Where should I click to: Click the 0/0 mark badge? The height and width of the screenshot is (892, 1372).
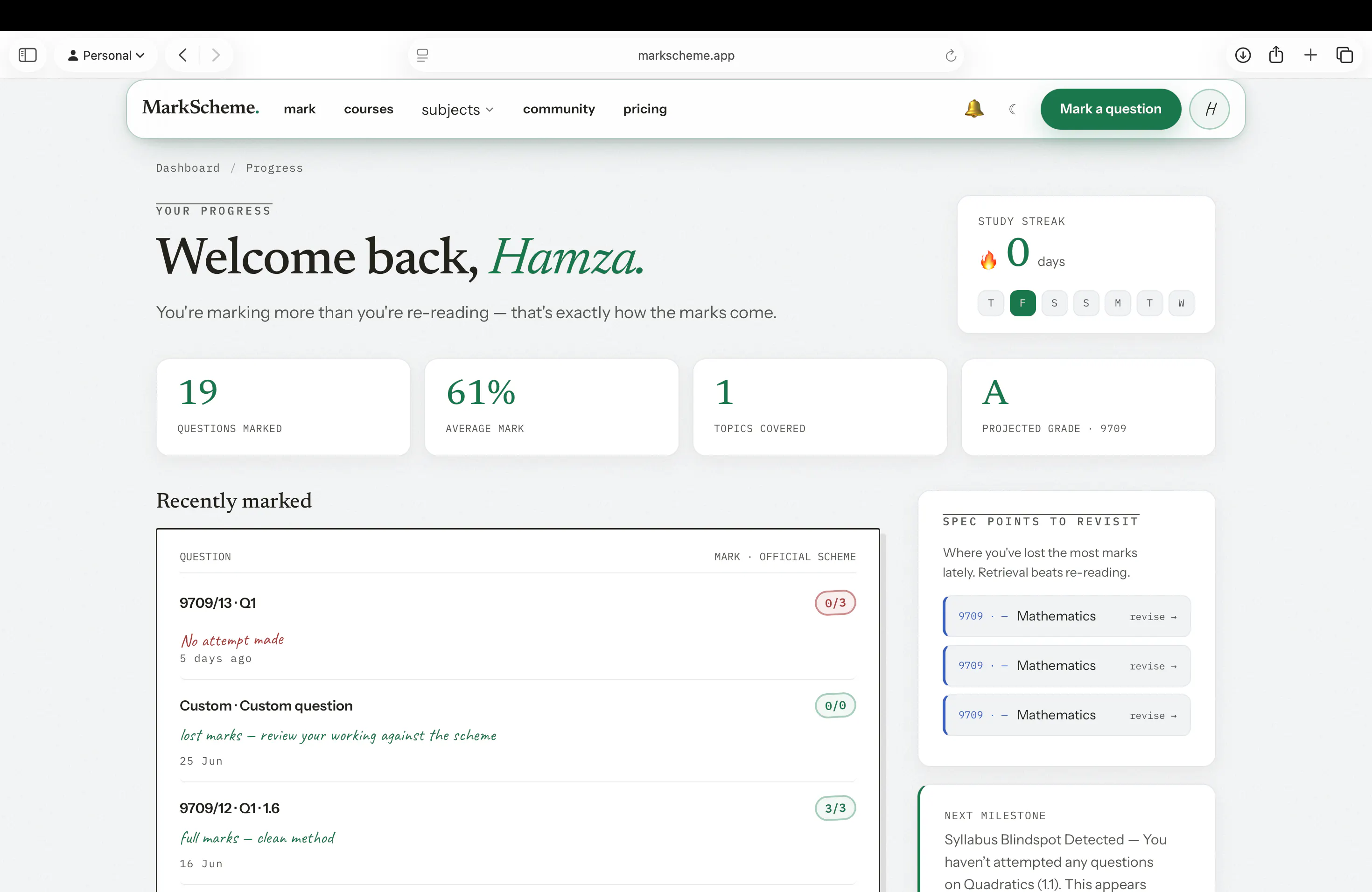pyautogui.click(x=835, y=705)
